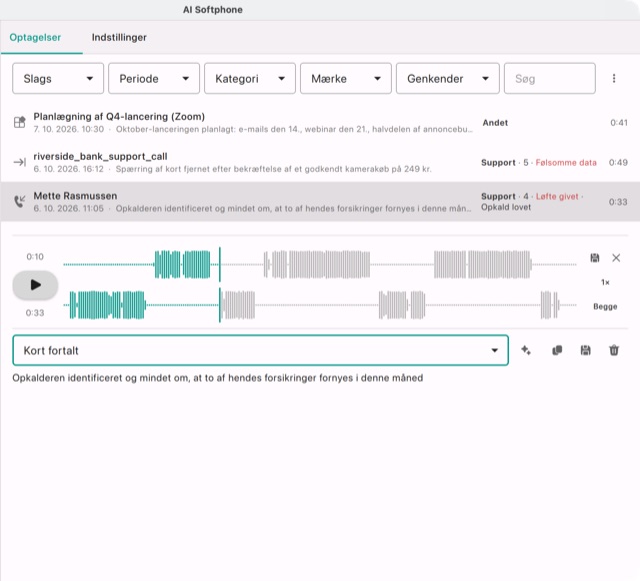This screenshot has width=640, height=581.
Task: Click the 7. 10. 2026. 10:30 timestamp
Action: tap(69, 129)
